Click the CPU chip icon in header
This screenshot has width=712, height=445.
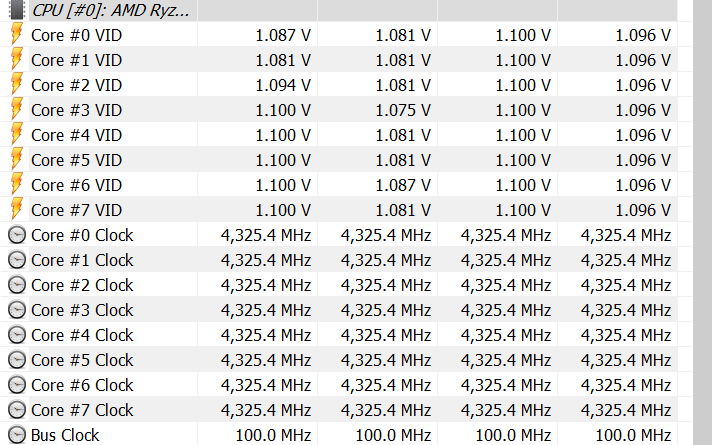click(x=17, y=11)
